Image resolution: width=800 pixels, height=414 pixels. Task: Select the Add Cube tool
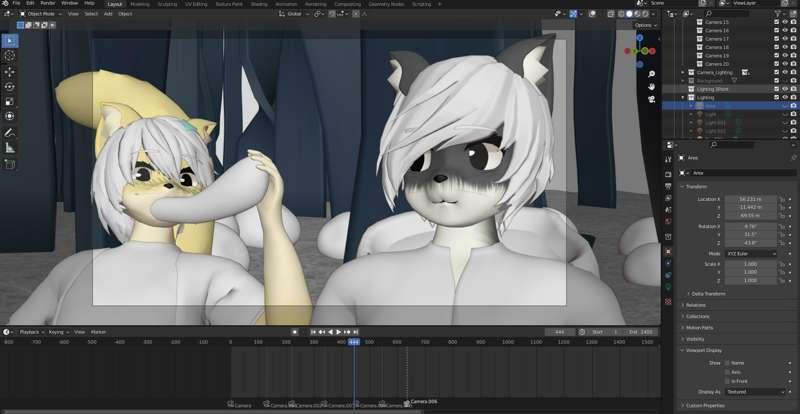point(10,164)
